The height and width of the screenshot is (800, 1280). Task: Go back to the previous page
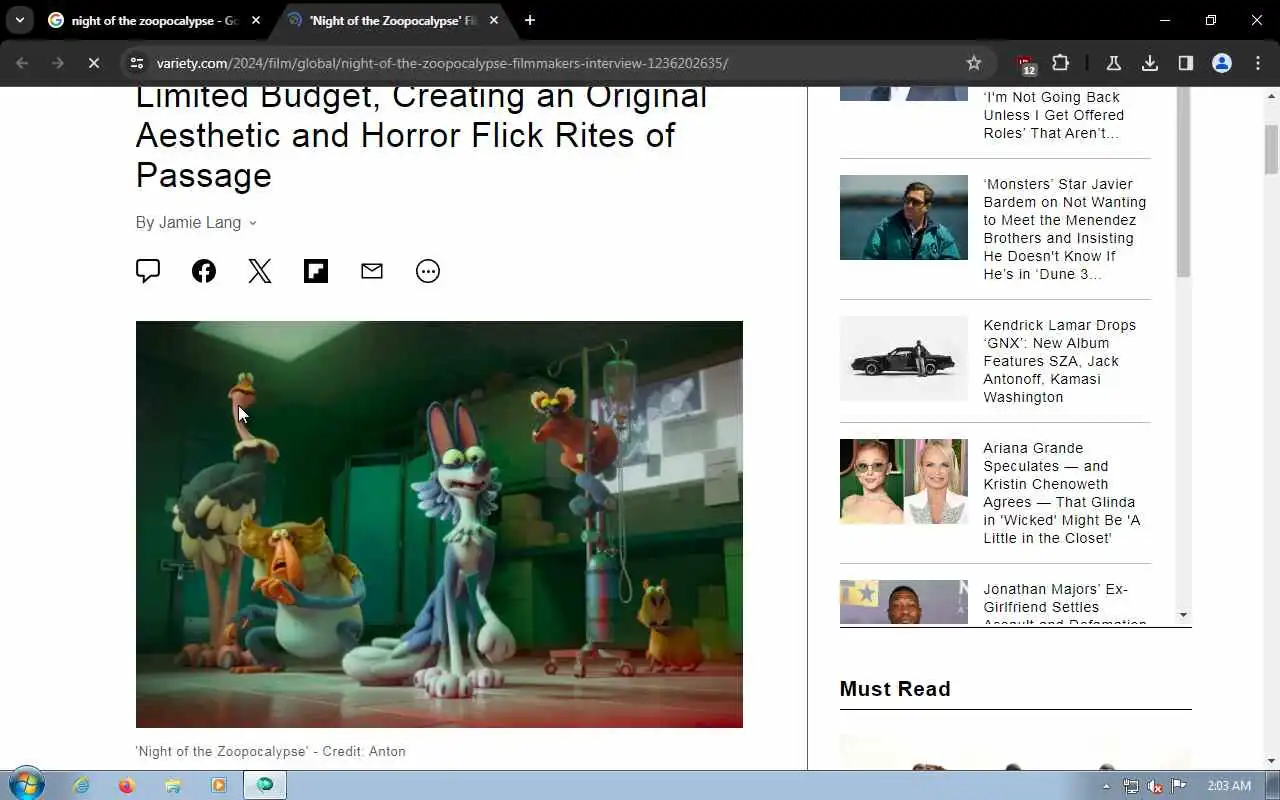(x=22, y=63)
